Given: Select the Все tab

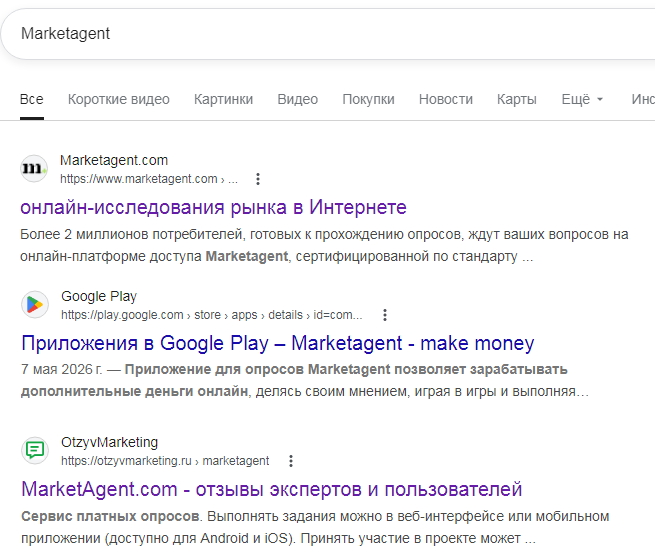Looking at the screenshot, I should click(x=32, y=99).
